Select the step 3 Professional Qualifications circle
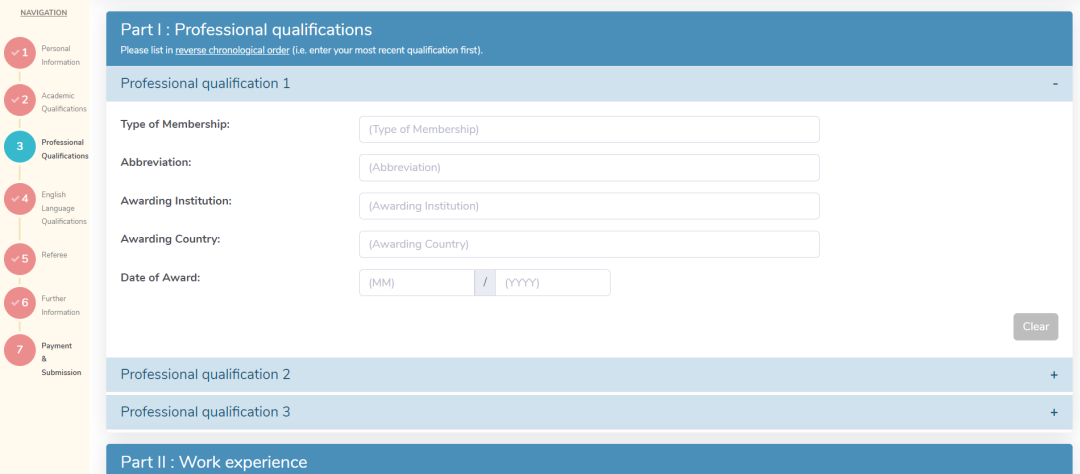 [20, 147]
